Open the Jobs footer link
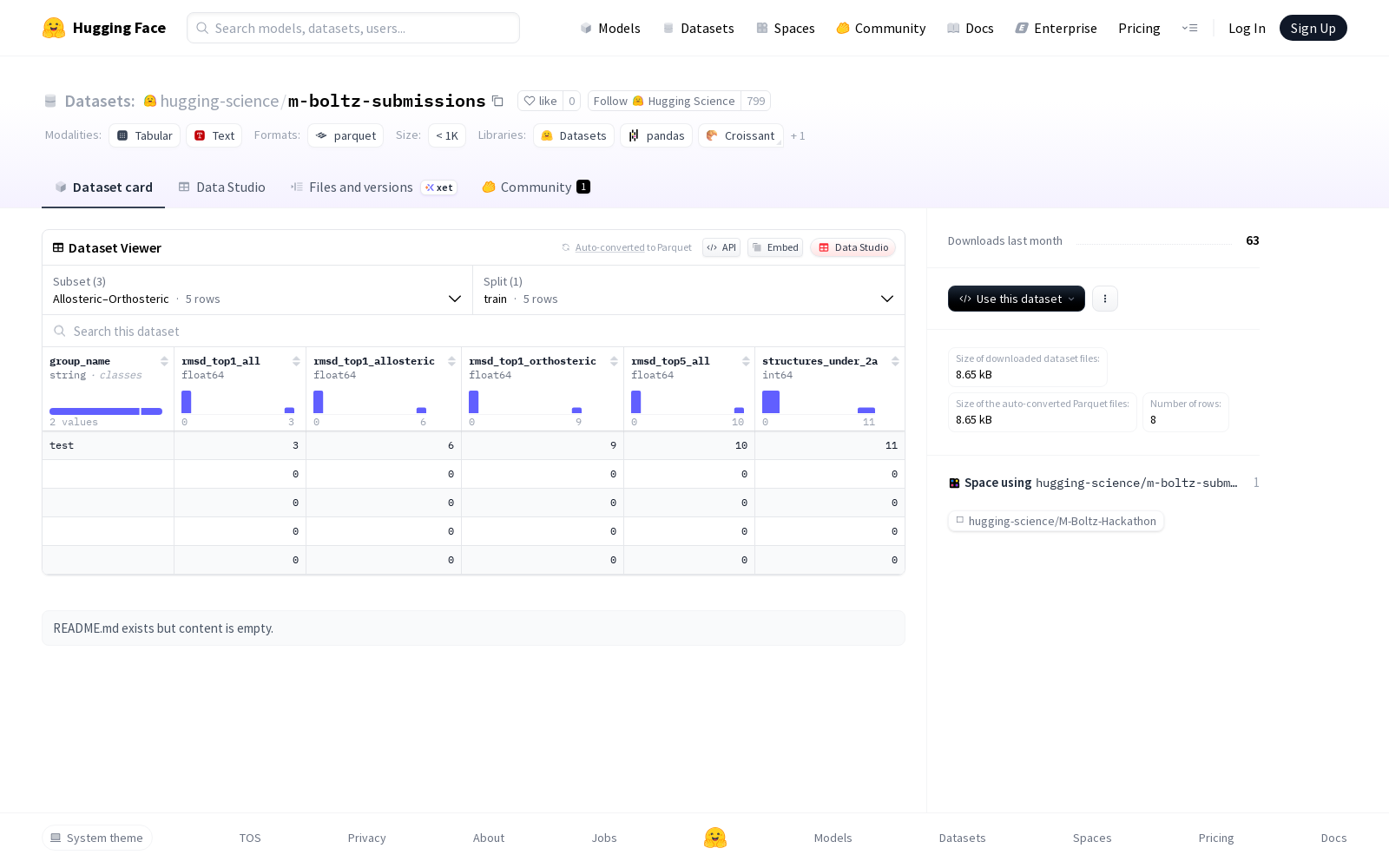The width and height of the screenshot is (1389, 868). (604, 838)
